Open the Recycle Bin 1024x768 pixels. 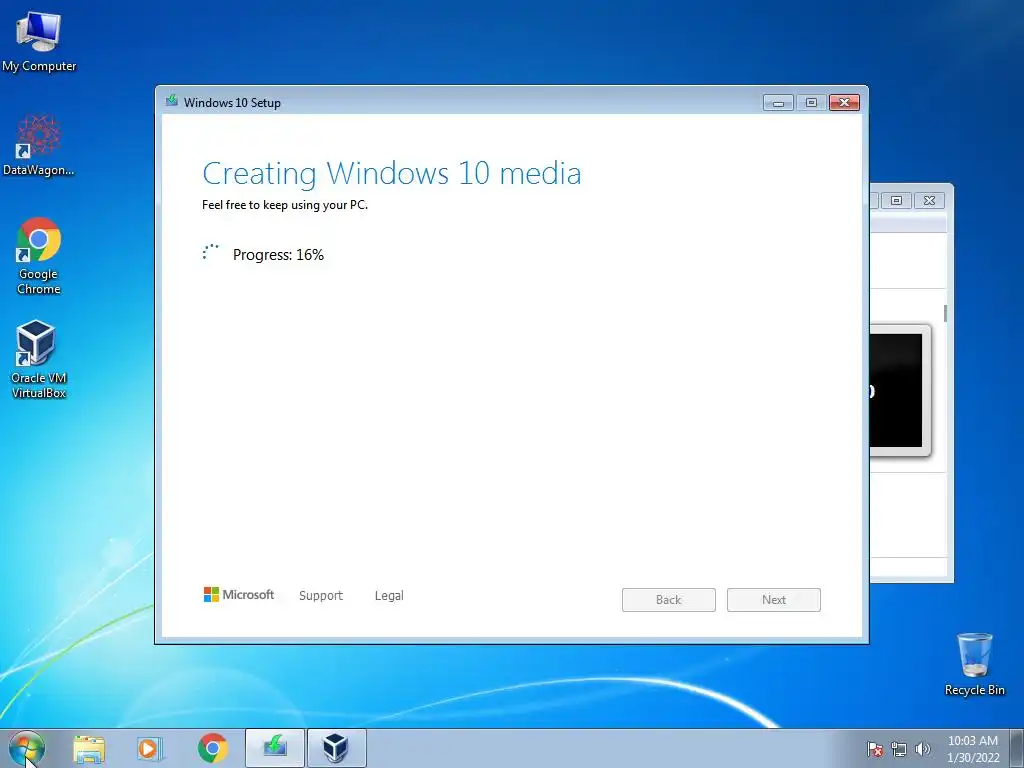(x=974, y=664)
